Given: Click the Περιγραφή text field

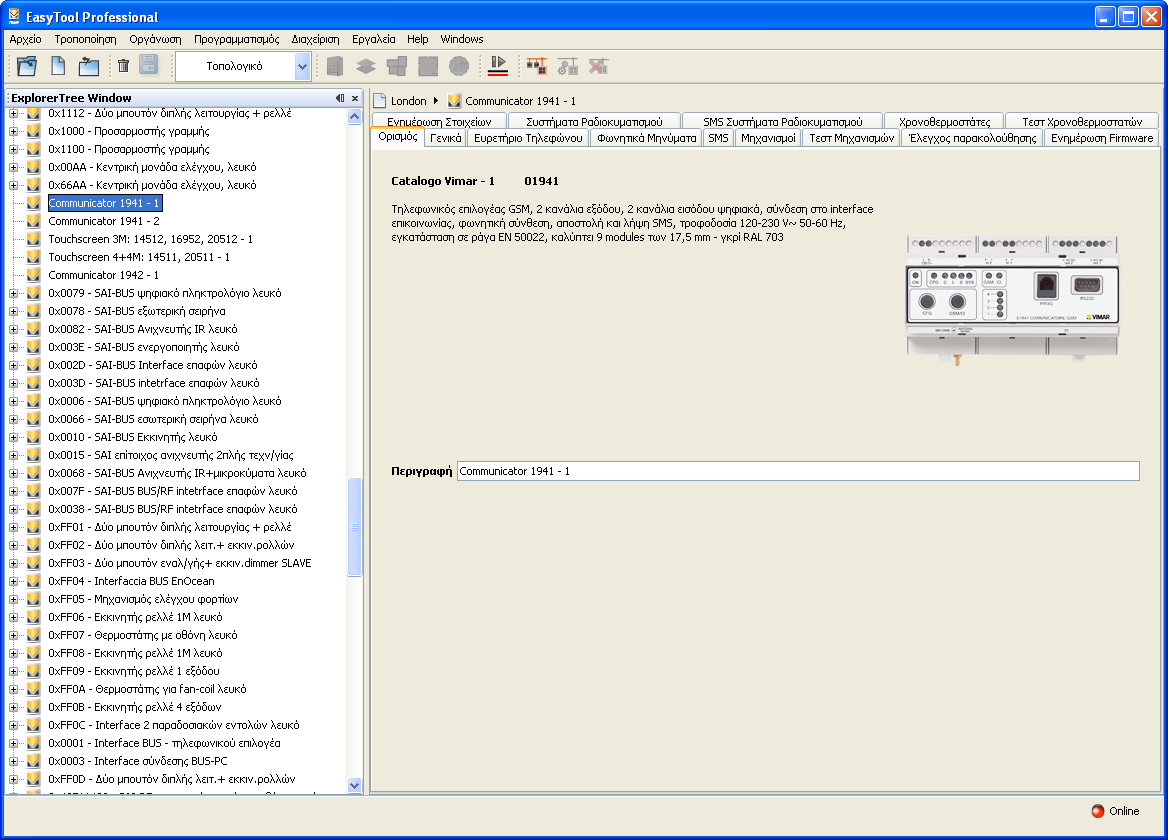Looking at the screenshot, I should (798, 471).
